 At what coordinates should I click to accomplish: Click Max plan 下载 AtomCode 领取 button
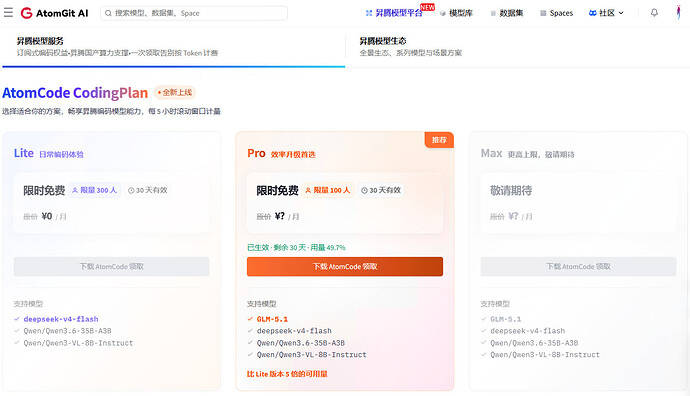[578, 267]
